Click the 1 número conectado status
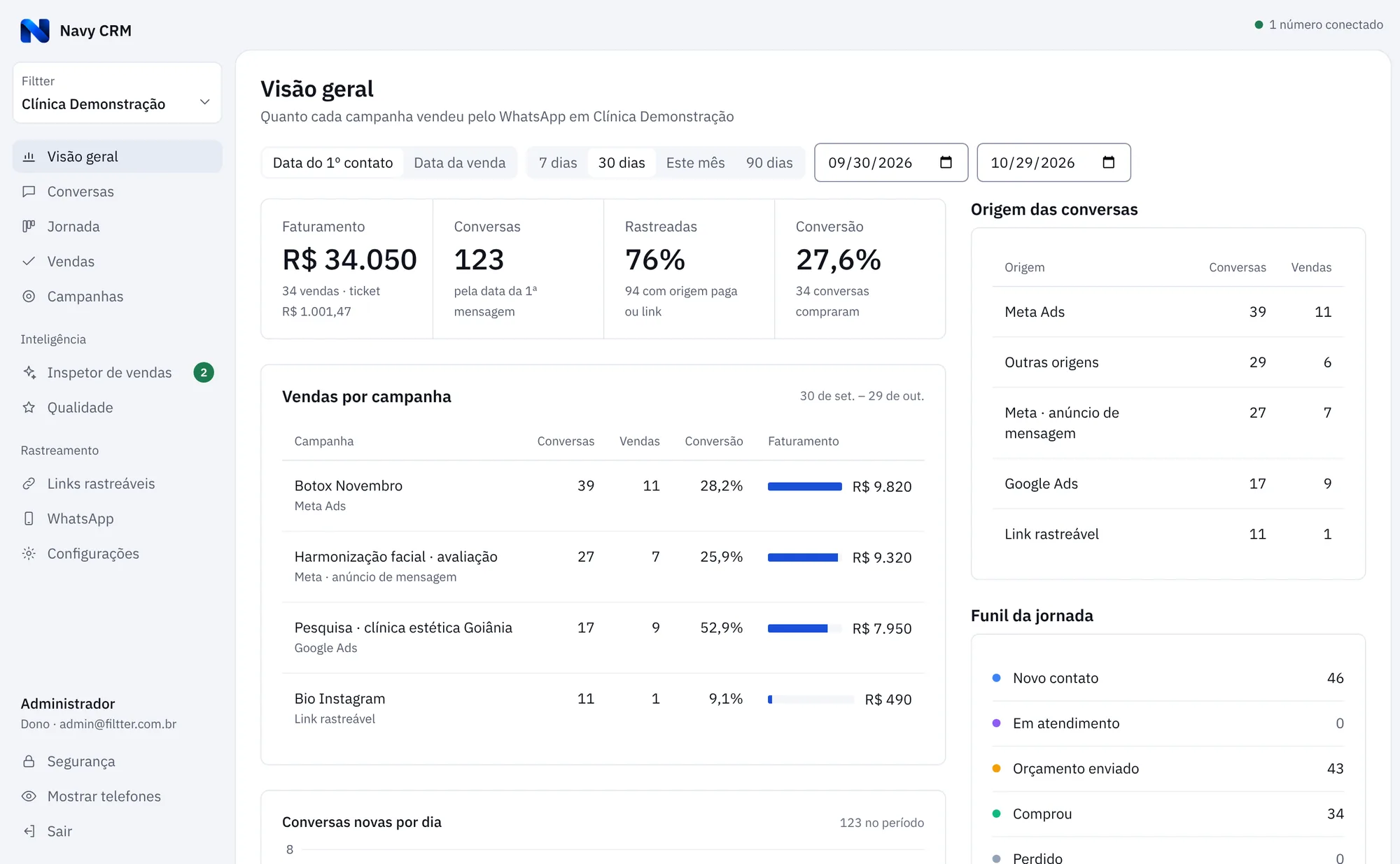 (1319, 24)
